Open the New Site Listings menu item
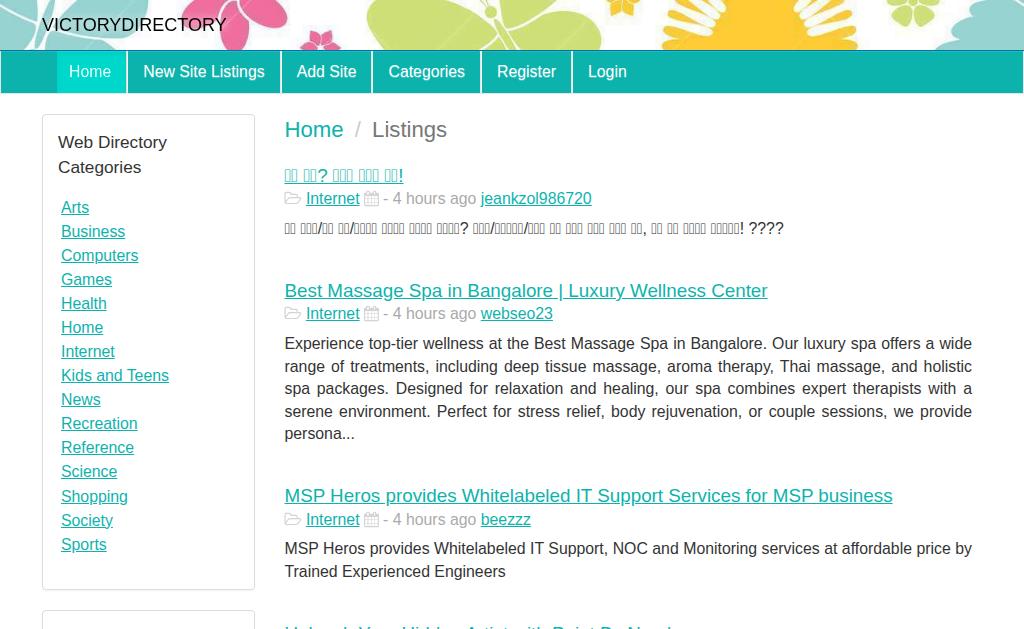The image size is (1024, 629). point(204,72)
